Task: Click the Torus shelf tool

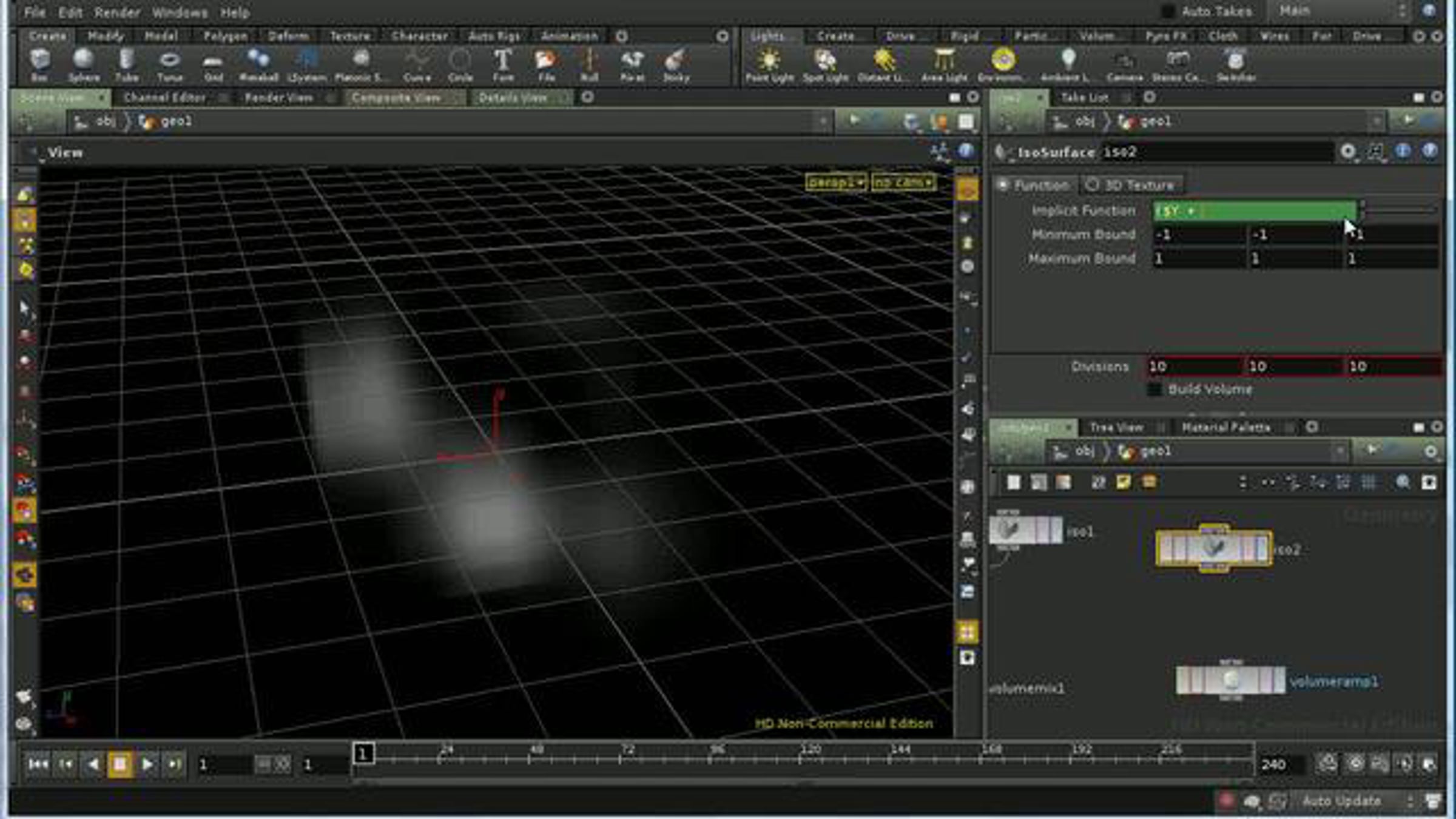Action: pyautogui.click(x=169, y=64)
